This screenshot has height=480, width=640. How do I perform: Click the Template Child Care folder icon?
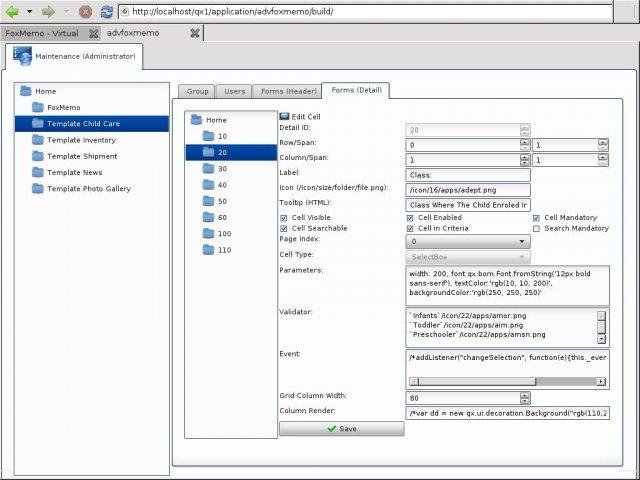coord(38,123)
